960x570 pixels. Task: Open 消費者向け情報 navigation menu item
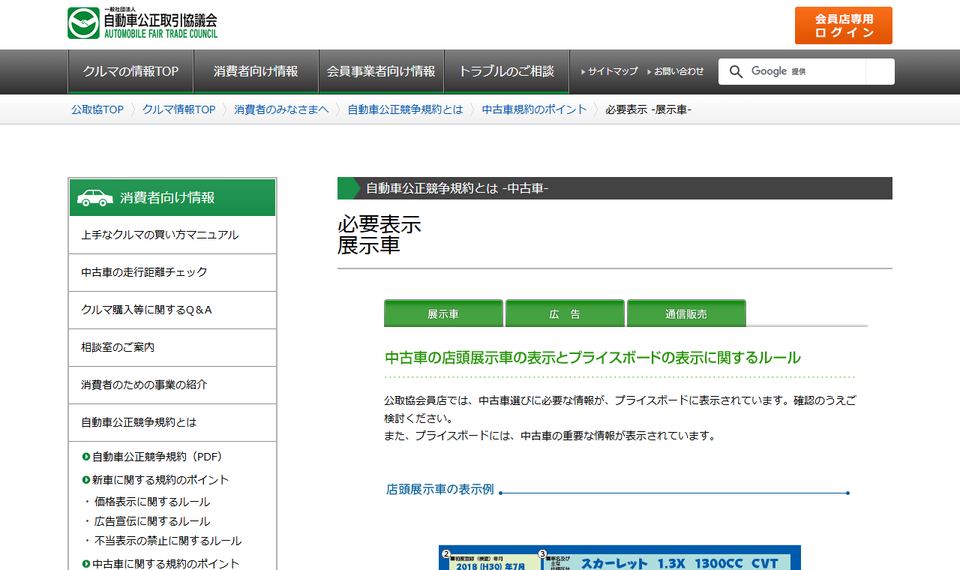256,72
